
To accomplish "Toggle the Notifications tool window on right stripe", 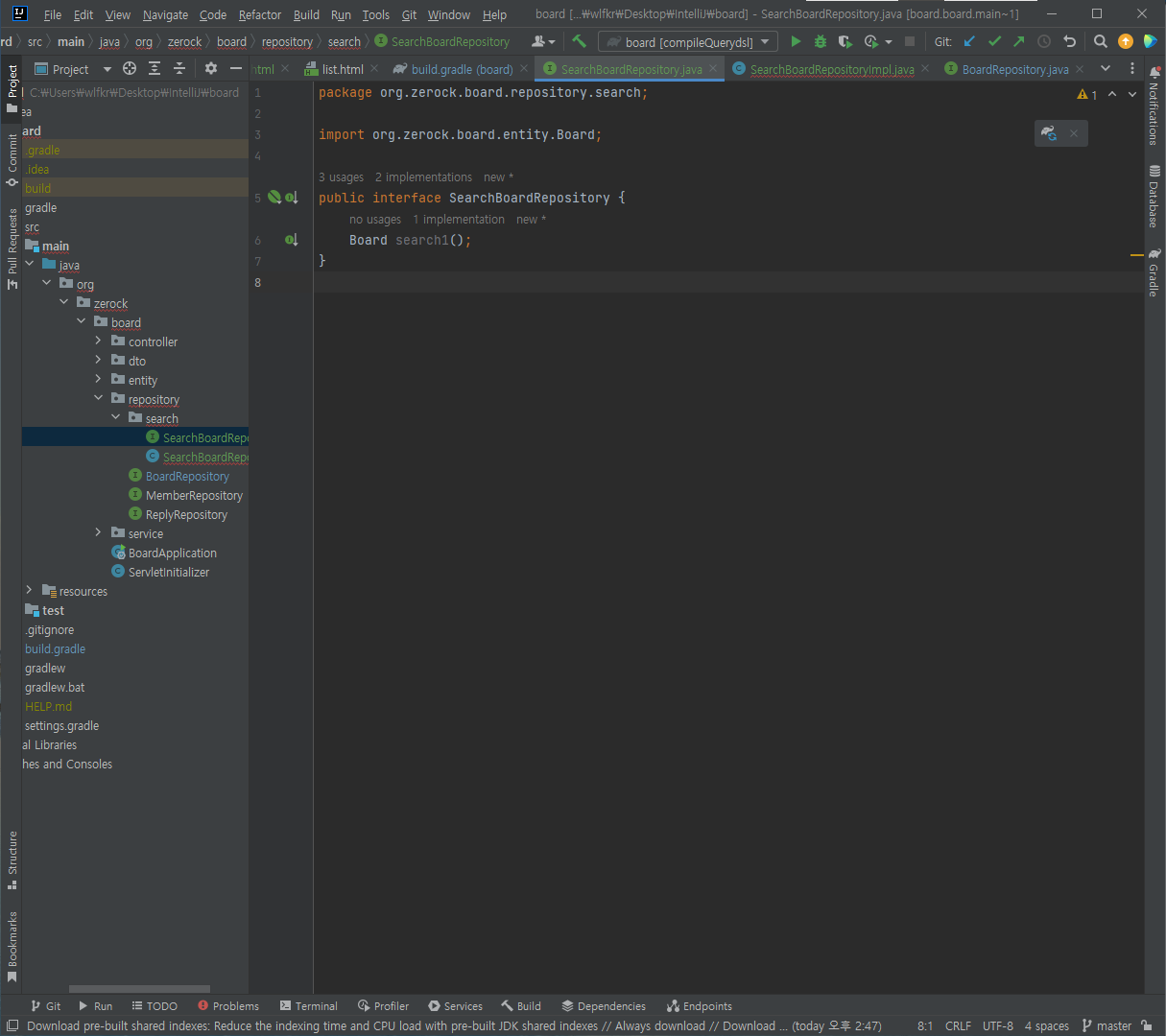I will click(1154, 106).
